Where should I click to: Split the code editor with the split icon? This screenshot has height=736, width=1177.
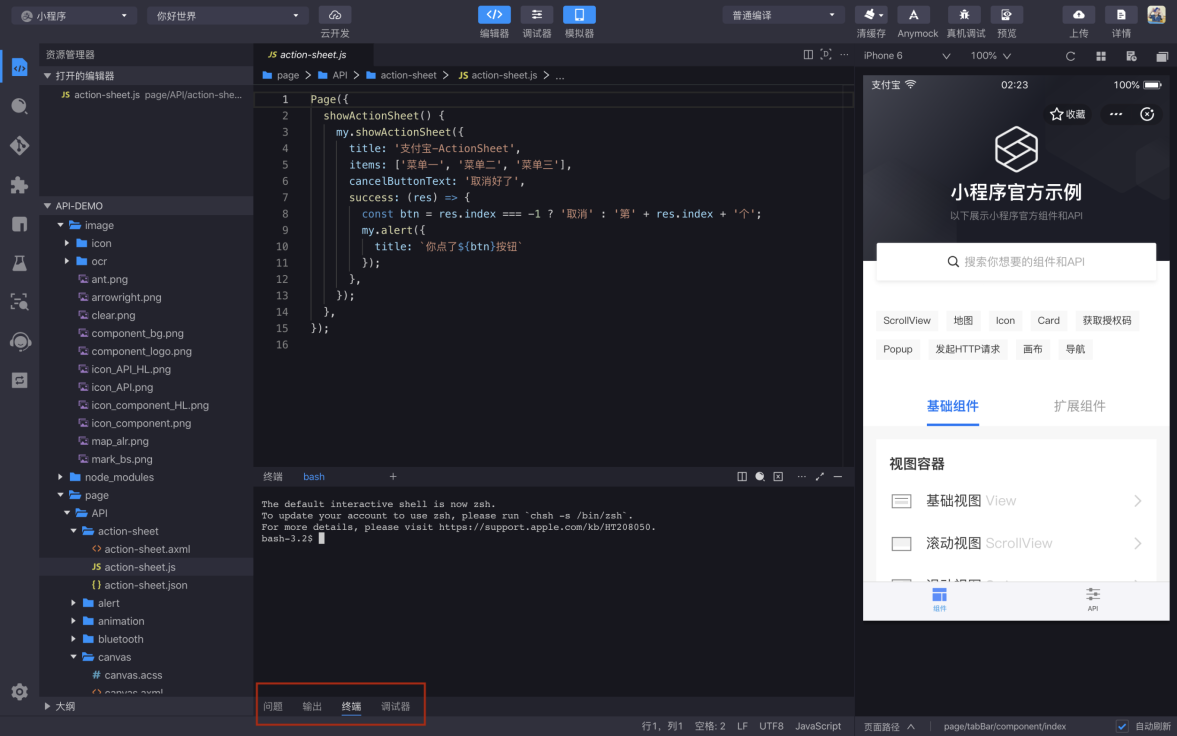[x=808, y=55]
